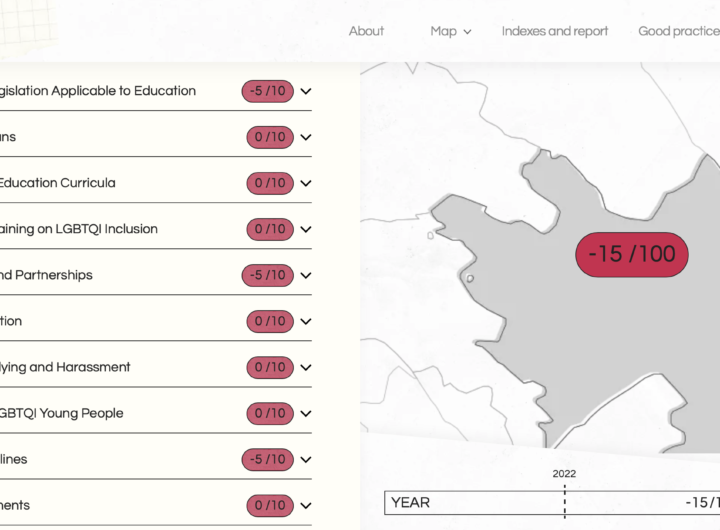Screen dimensions: 720x530
Task: Open the Map dropdown menu
Action: [x=450, y=31]
